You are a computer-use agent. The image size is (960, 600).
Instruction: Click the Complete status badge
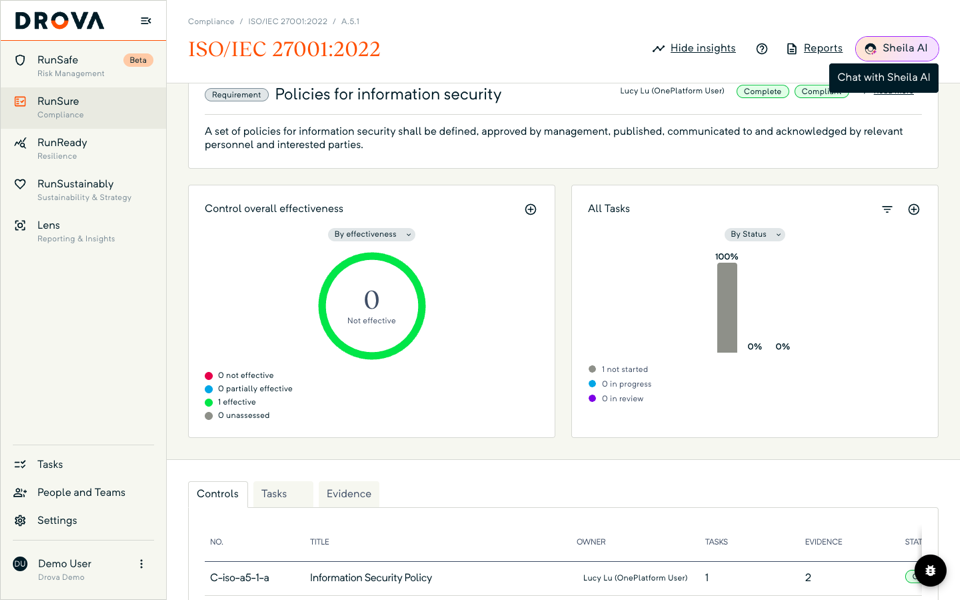tap(762, 92)
